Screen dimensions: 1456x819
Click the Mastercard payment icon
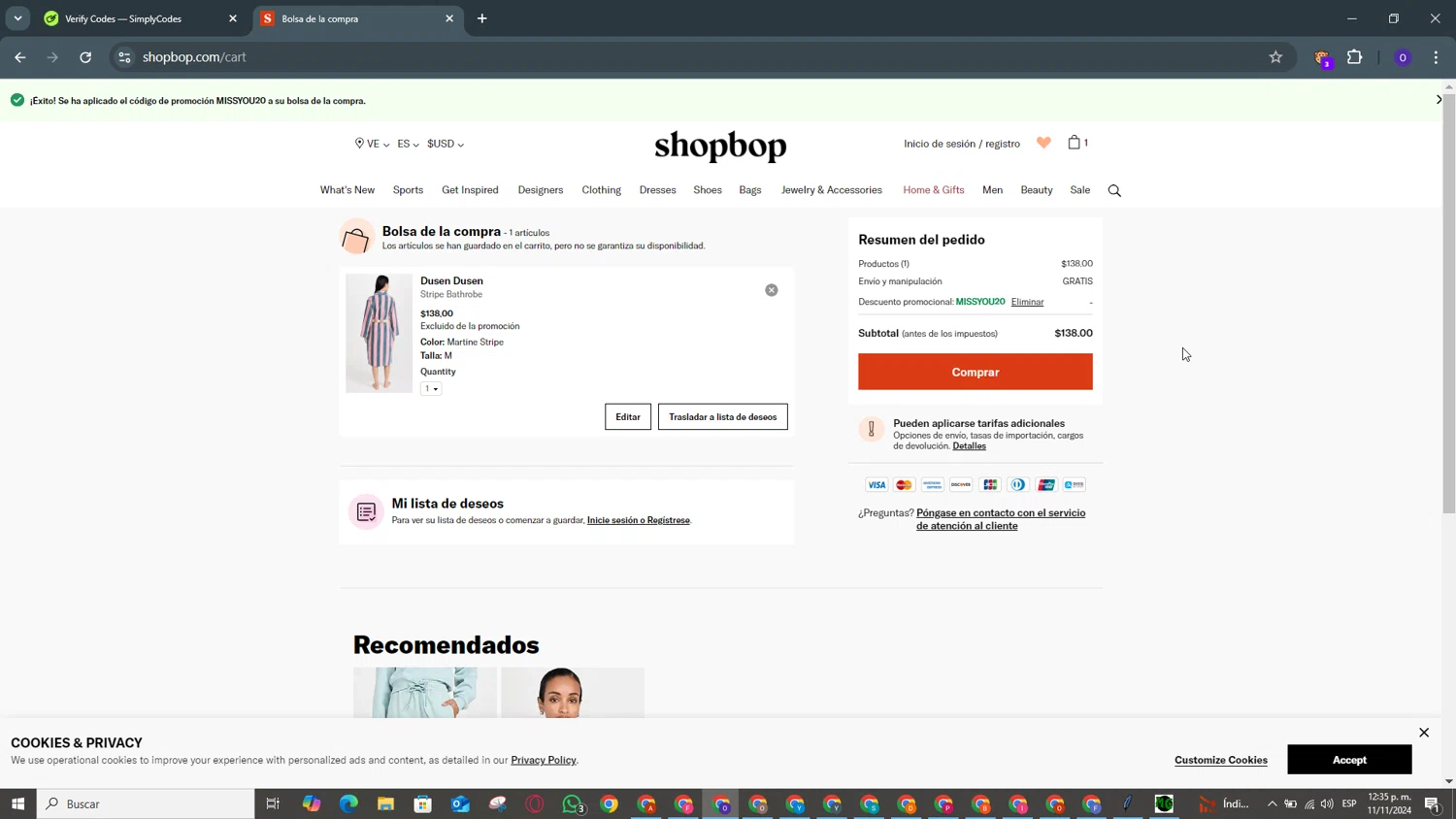(905, 485)
